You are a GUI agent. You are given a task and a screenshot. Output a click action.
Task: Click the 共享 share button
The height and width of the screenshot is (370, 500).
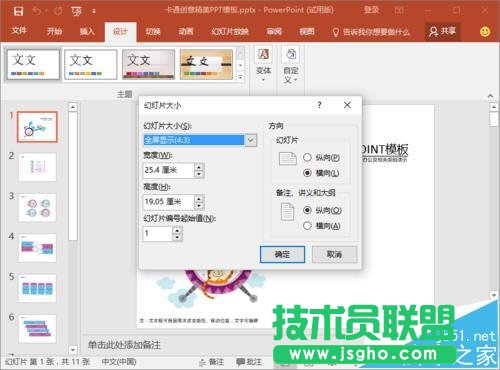click(443, 31)
